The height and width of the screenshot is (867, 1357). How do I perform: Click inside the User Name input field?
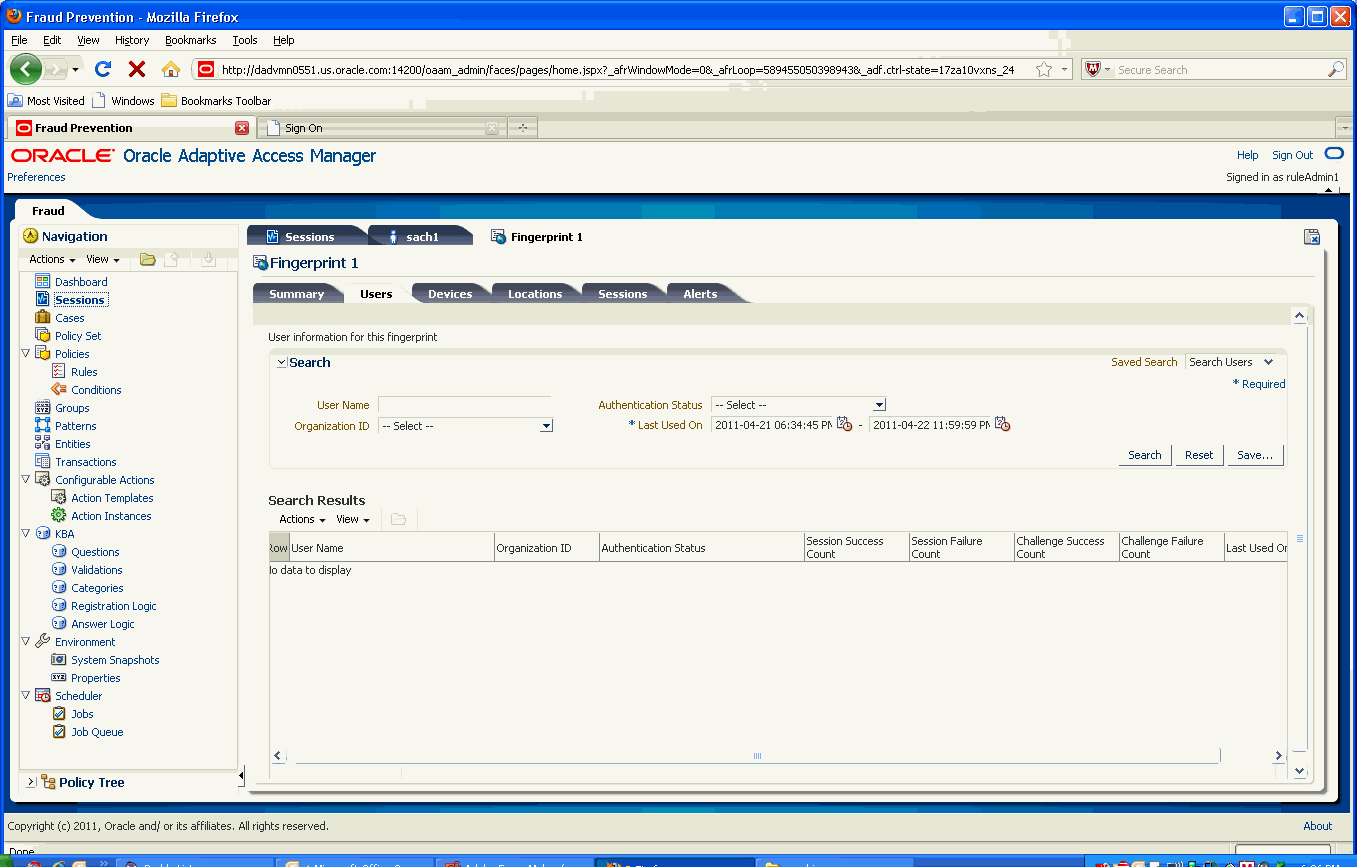[465, 404]
